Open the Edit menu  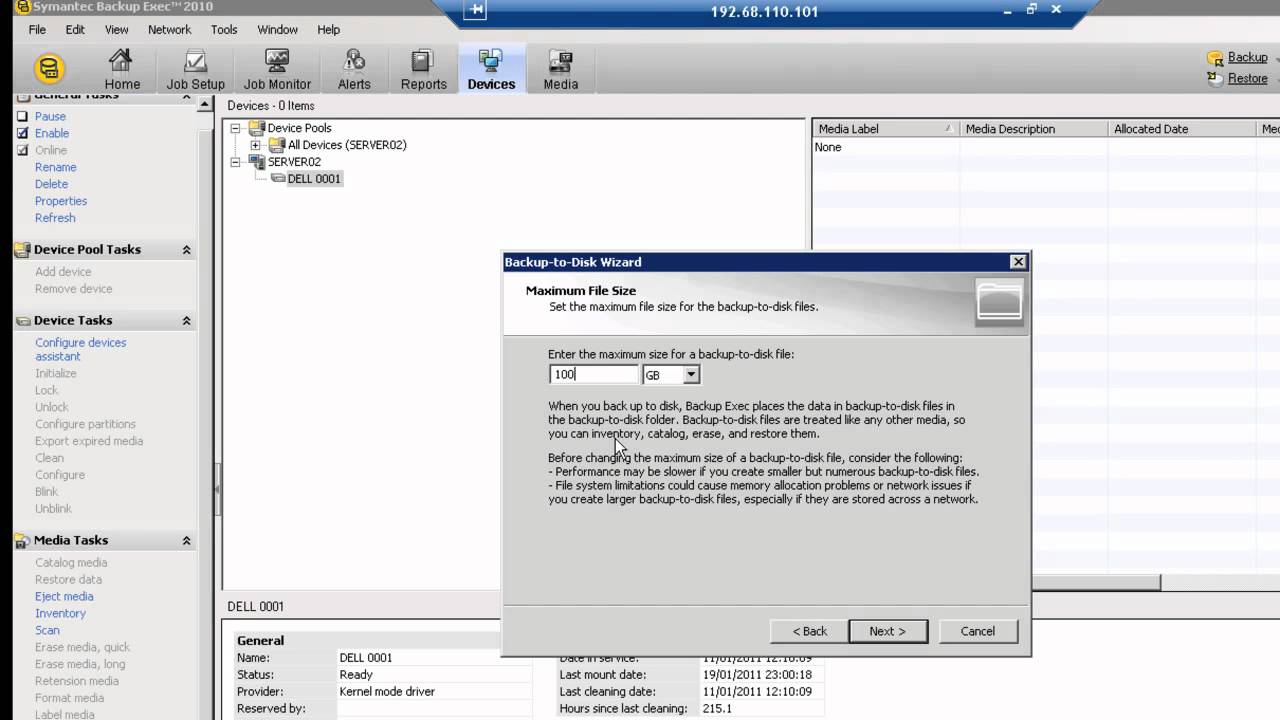coord(75,30)
